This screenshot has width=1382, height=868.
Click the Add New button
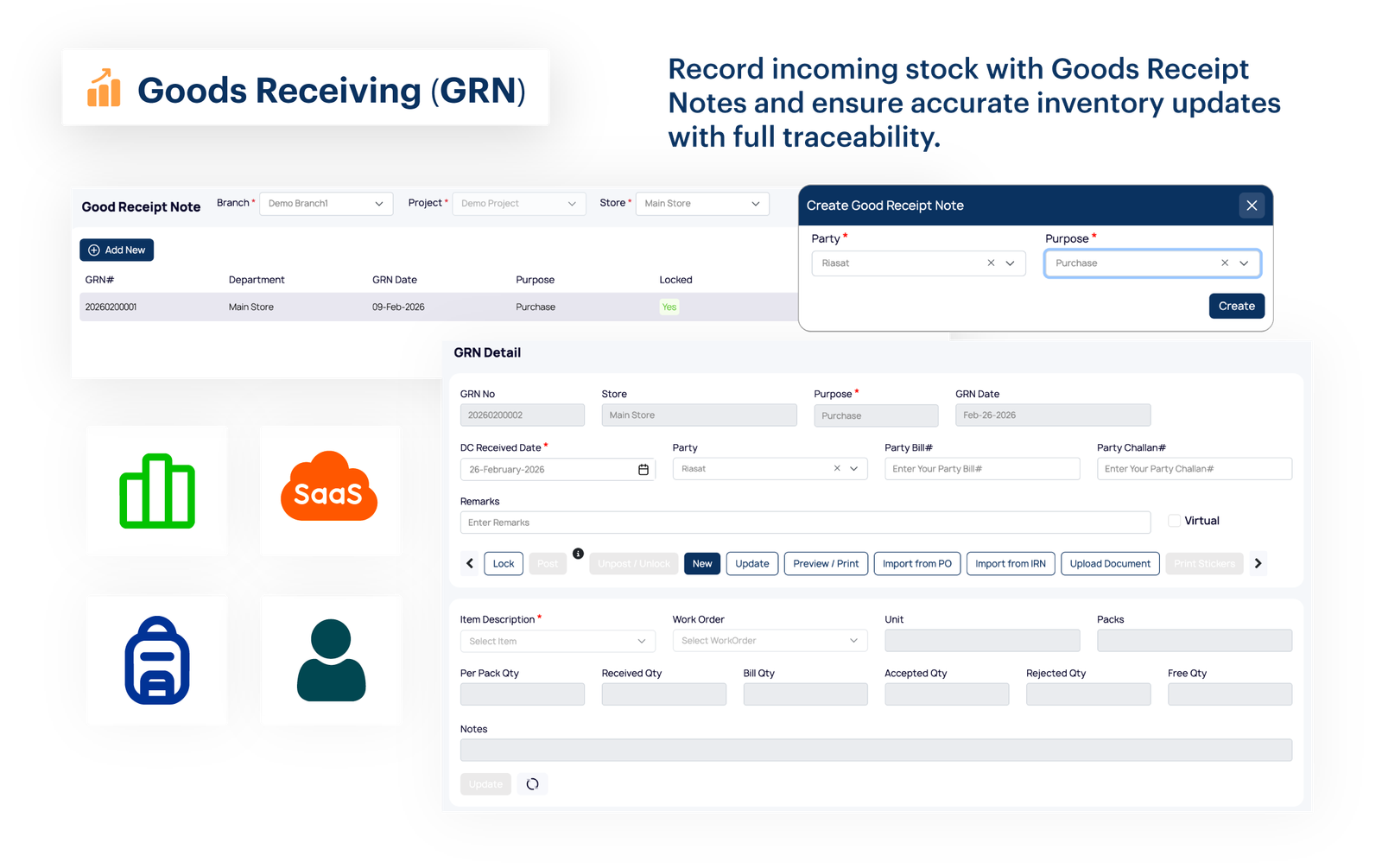click(116, 250)
